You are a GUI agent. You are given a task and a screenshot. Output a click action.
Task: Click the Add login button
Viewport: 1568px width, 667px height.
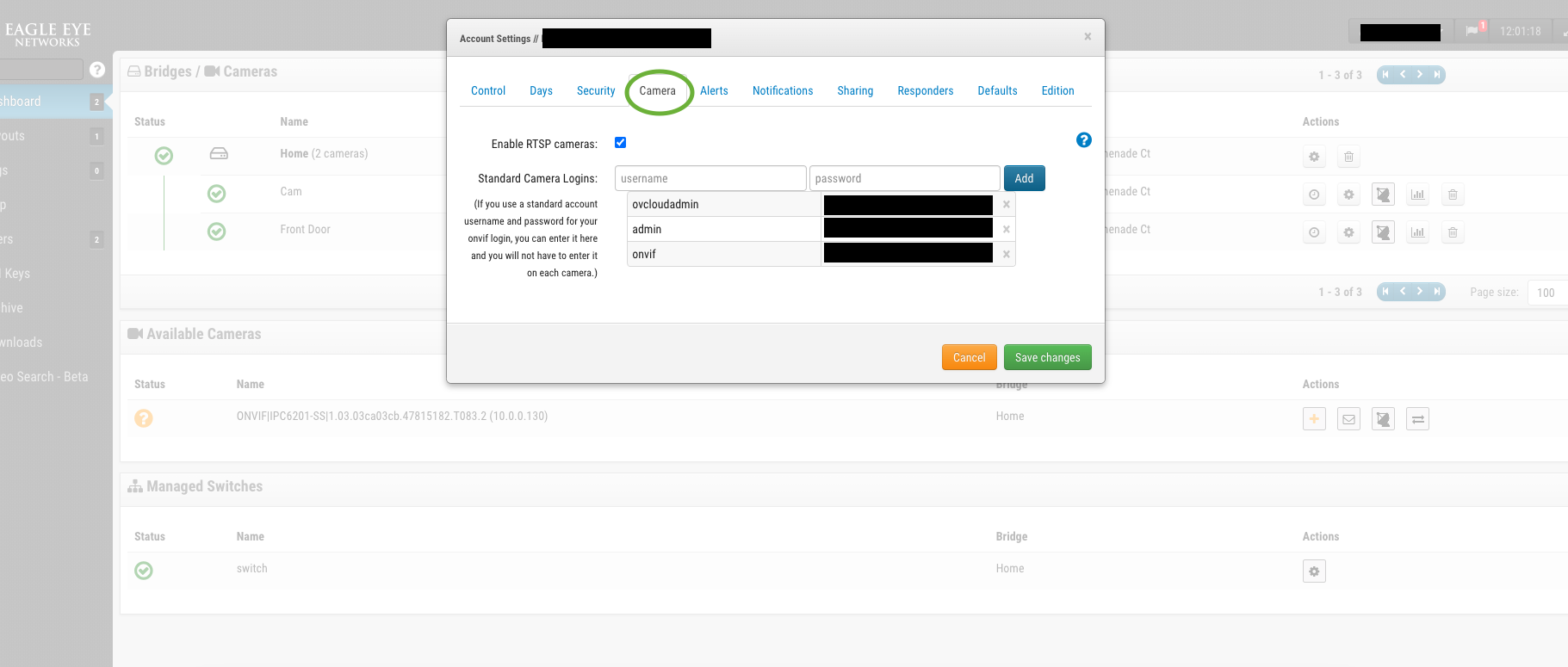tap(1025, 178)
